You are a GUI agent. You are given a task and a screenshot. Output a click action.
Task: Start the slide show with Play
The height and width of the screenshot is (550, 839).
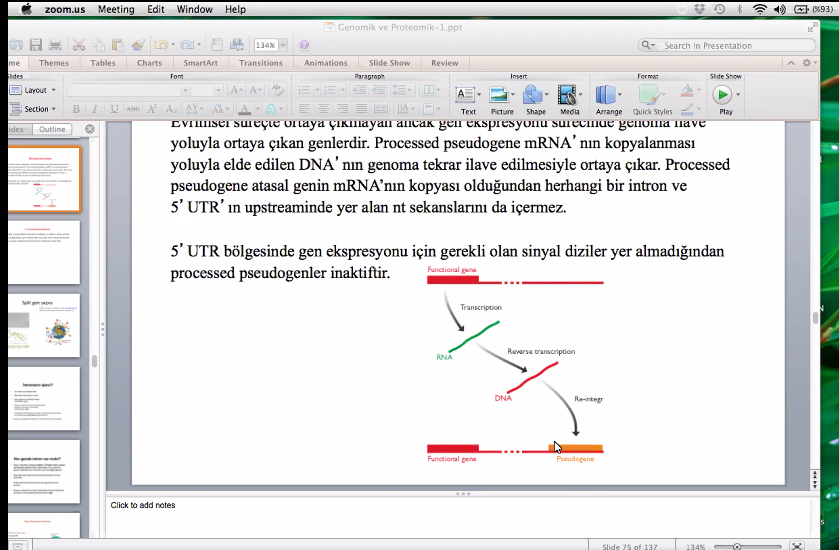pos(724,98)
